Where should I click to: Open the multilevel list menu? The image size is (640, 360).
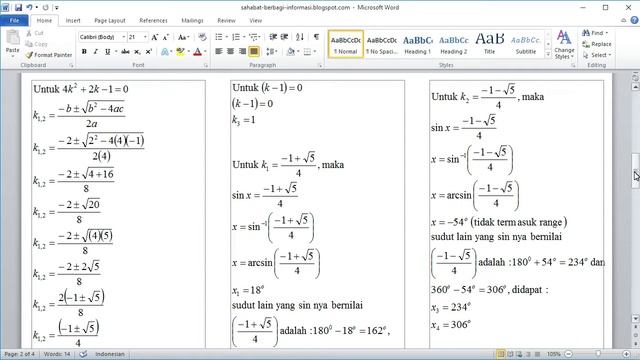click(255, 37)
